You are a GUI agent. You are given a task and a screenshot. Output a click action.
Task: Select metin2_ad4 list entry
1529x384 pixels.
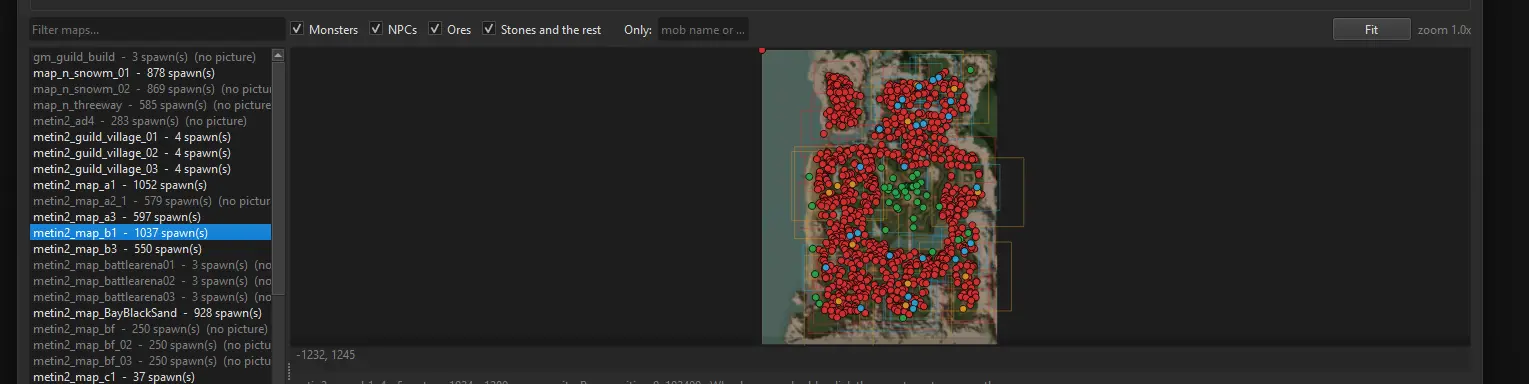pyautogui.click(x=151, y=121)
